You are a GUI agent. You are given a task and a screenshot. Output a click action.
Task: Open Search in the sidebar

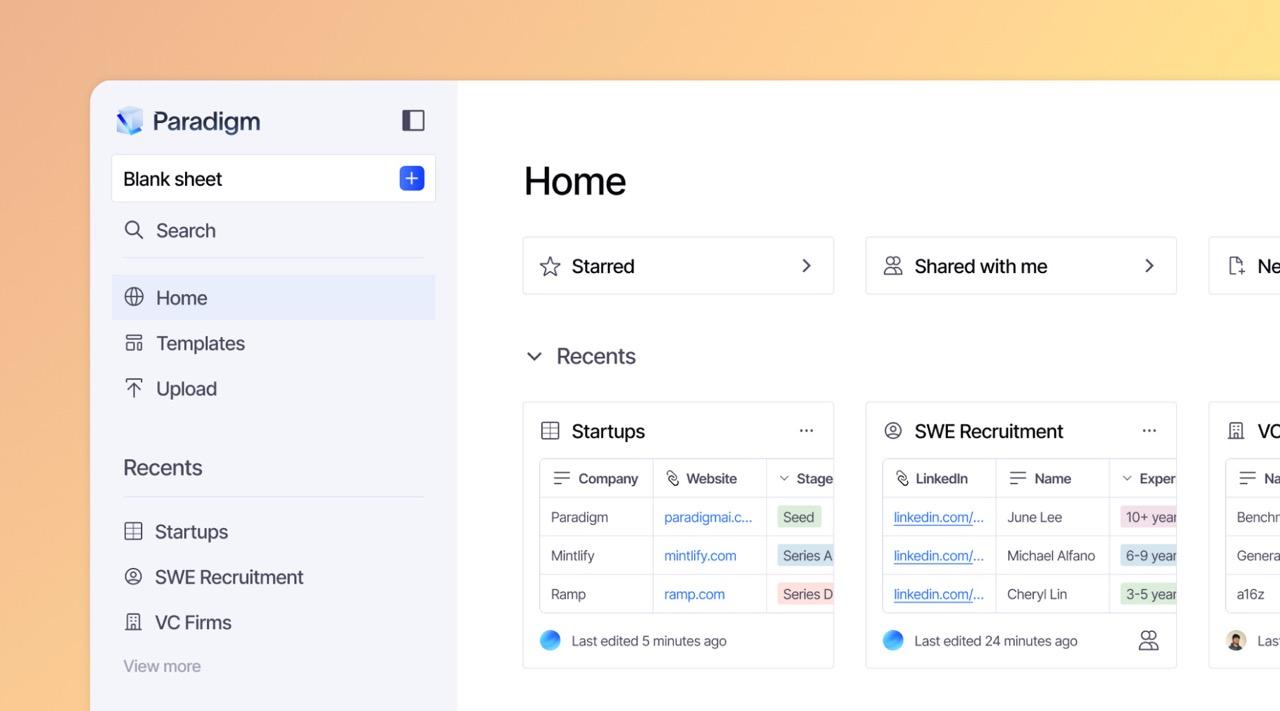coord(185,230)
